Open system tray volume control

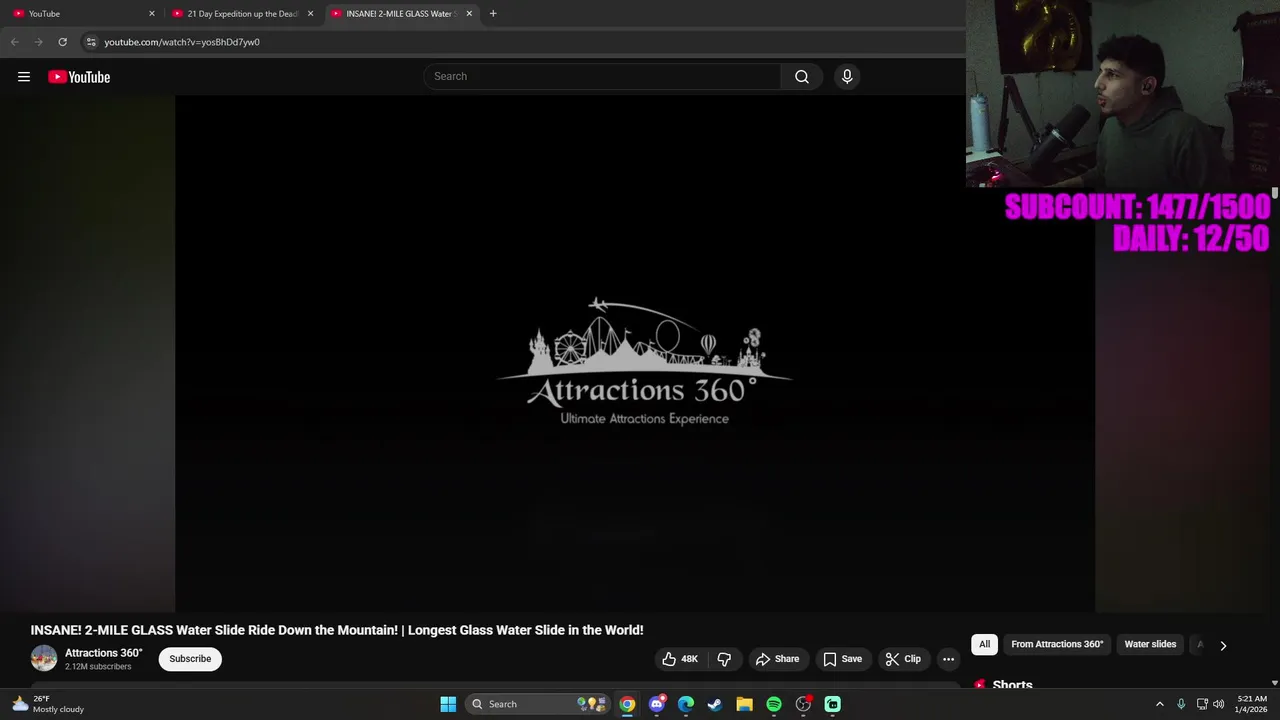click(x=1219, y=704)
